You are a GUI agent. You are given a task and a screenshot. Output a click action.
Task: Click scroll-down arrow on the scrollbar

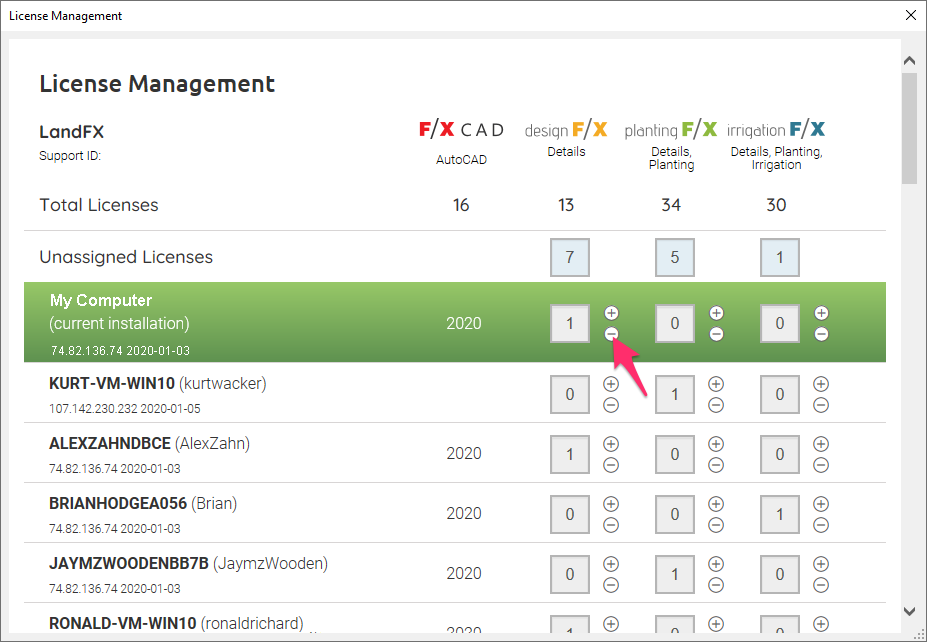(x=910, y=611)
